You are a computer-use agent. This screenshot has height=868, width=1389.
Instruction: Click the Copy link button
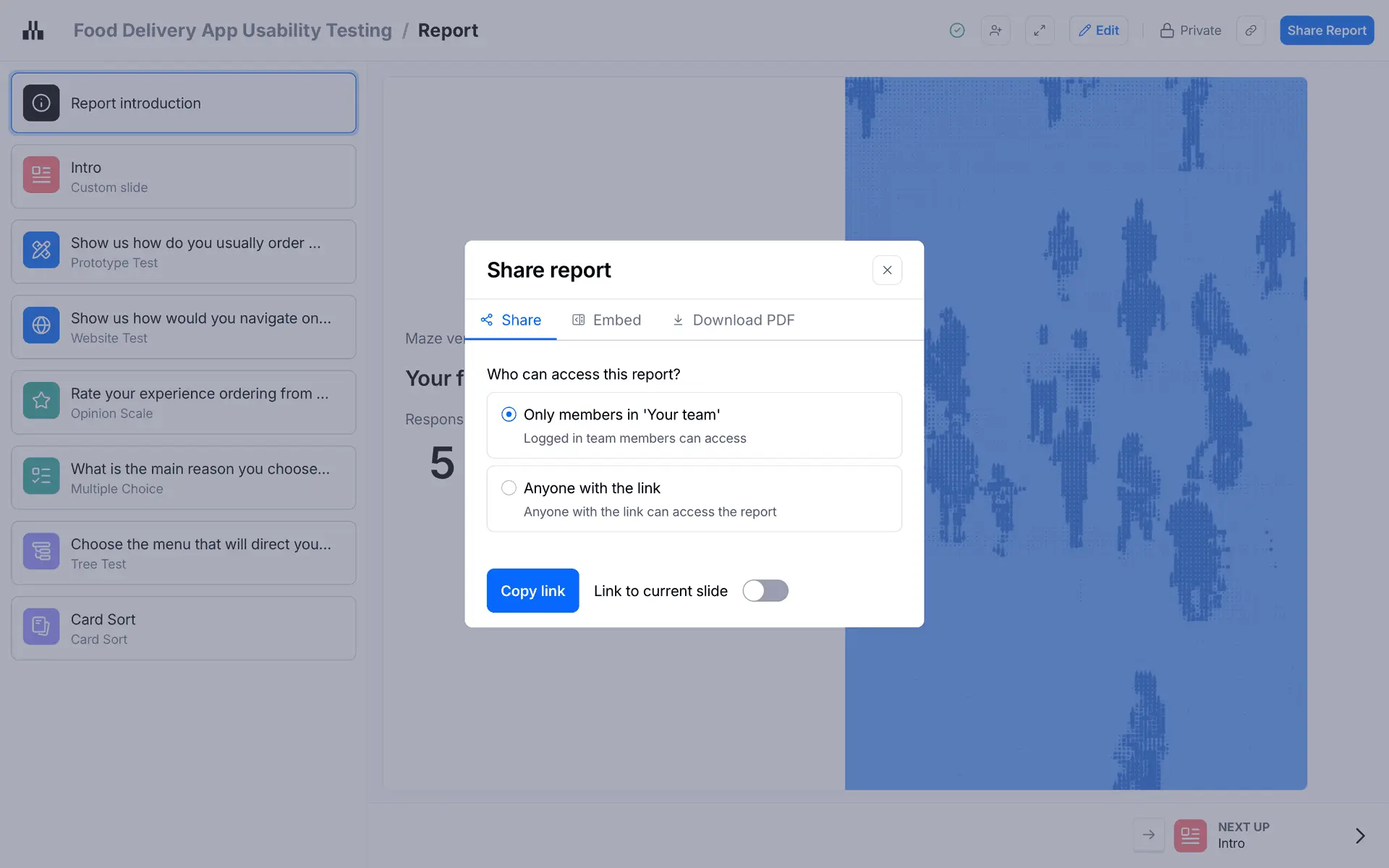point(532,591)
